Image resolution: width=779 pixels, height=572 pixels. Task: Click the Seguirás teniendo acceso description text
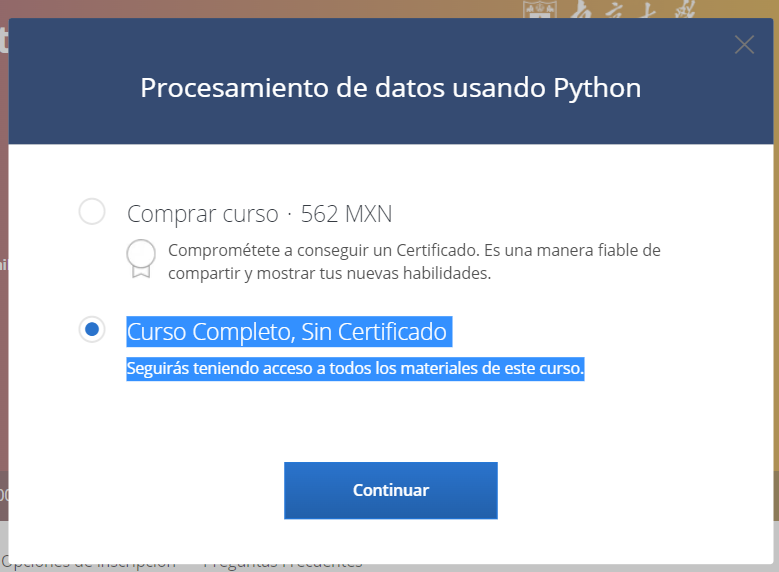coord(355,369)
